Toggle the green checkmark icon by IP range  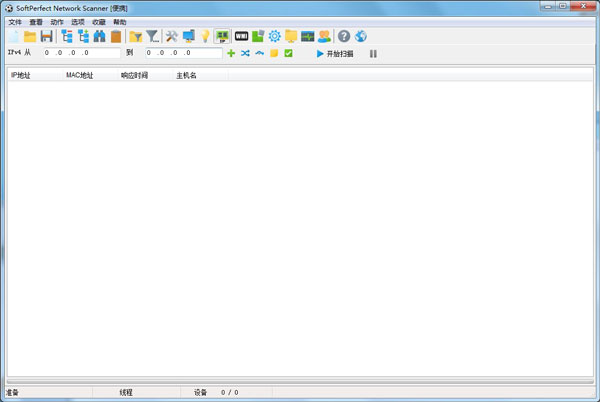tap(288, 54)
